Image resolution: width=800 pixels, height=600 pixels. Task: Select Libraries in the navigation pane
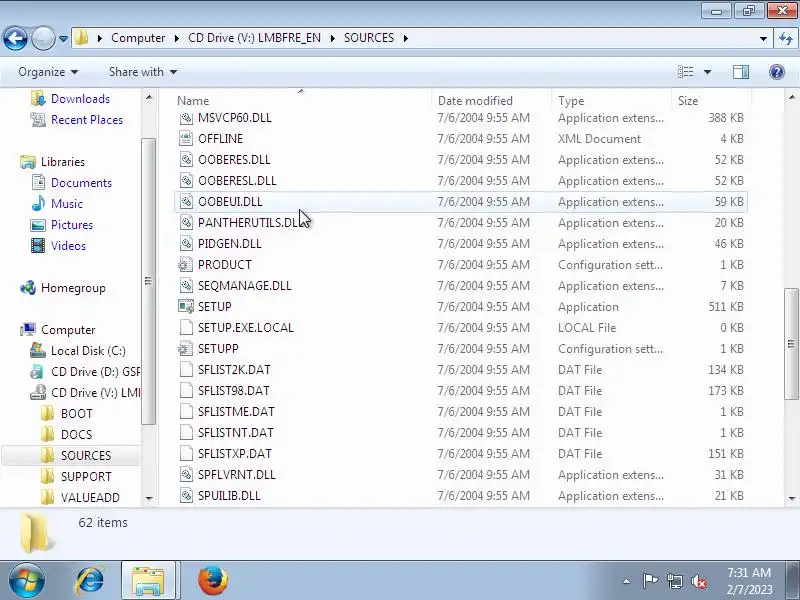pos(63,162)
